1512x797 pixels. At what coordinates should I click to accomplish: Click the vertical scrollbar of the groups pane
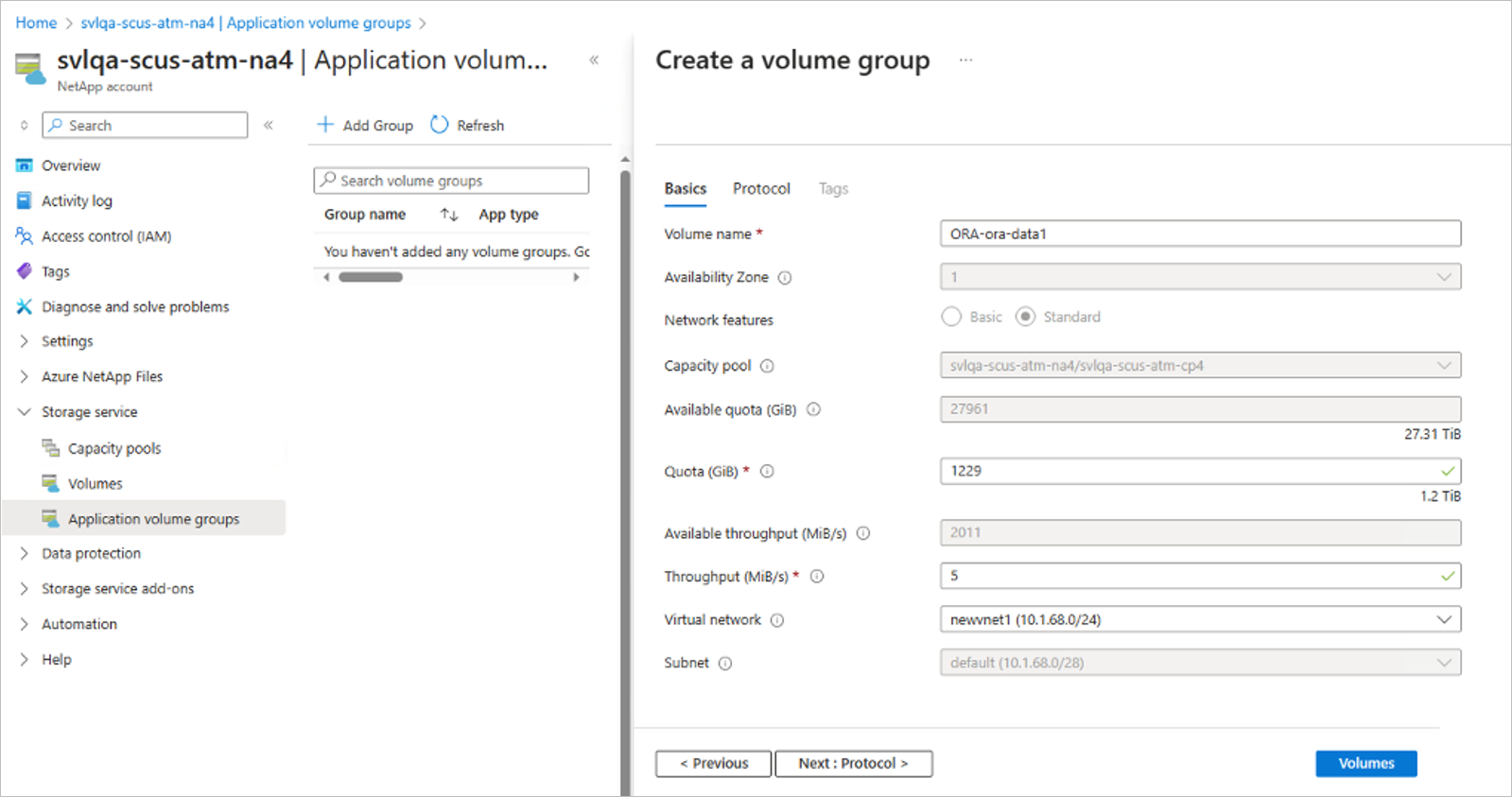click(x=624, y=482)
